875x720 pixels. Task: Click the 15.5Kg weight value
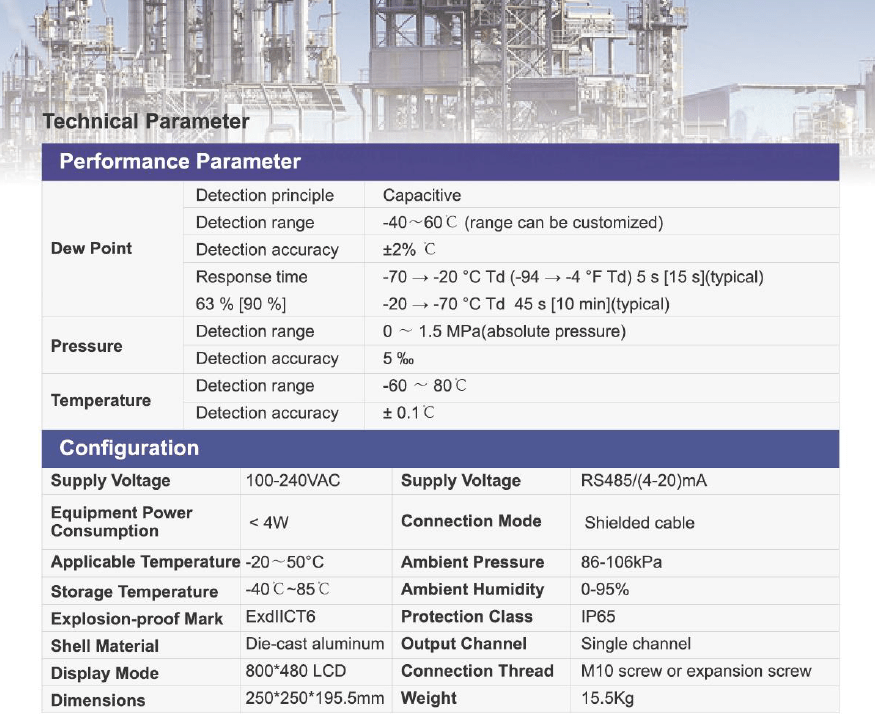[607, 698]
